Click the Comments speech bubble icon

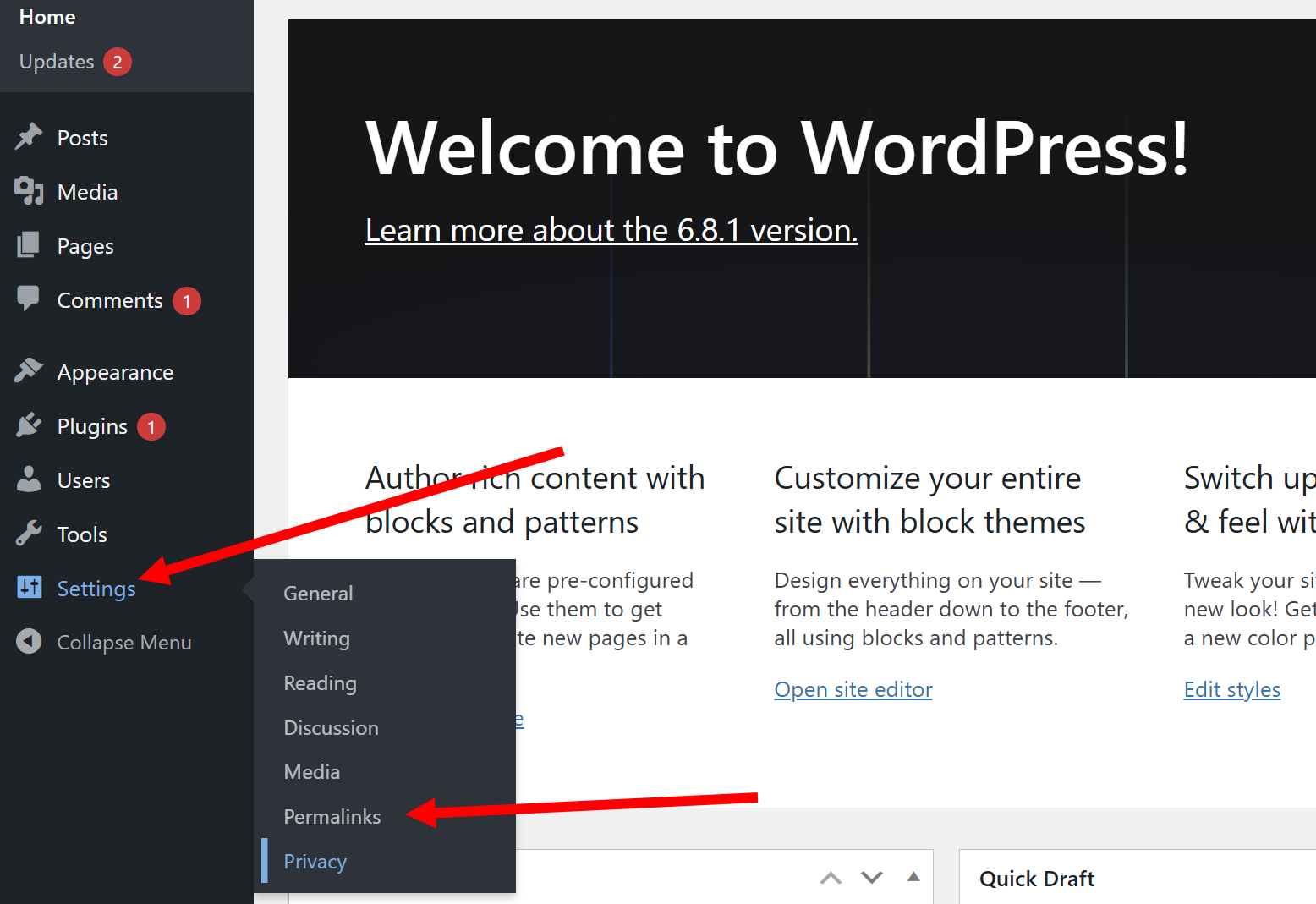[x=29, y=299]
